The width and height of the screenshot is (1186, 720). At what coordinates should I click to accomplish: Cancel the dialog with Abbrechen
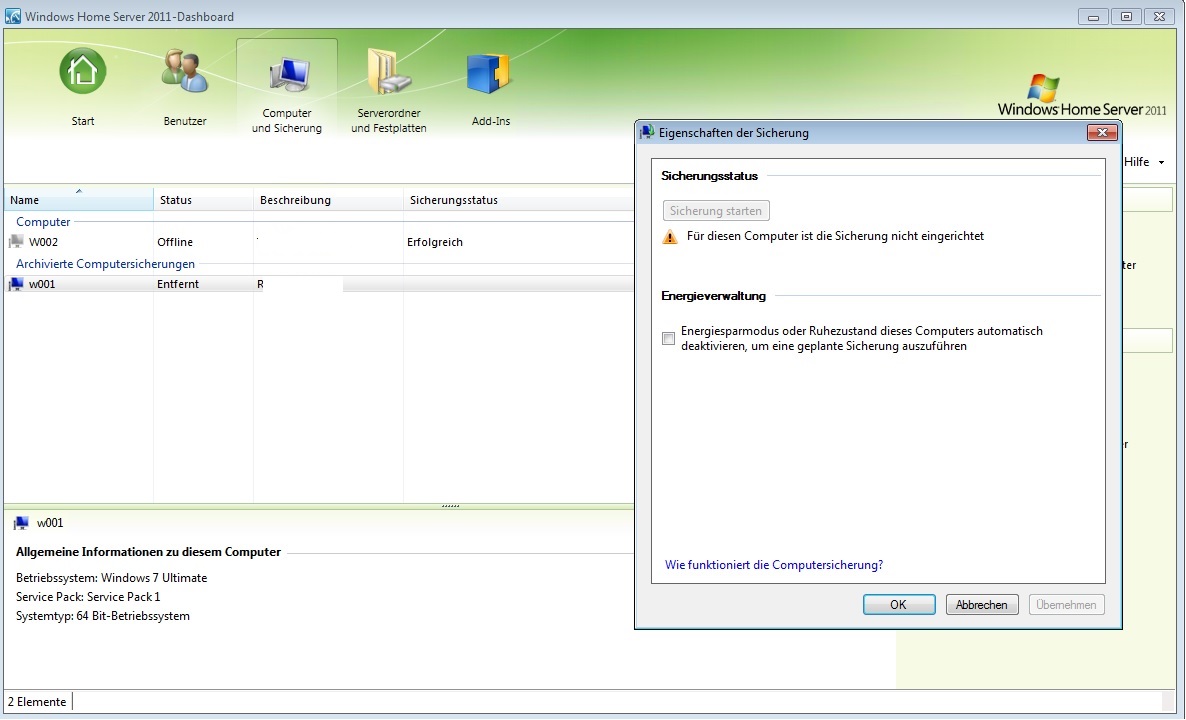click(x=982, y=604)
